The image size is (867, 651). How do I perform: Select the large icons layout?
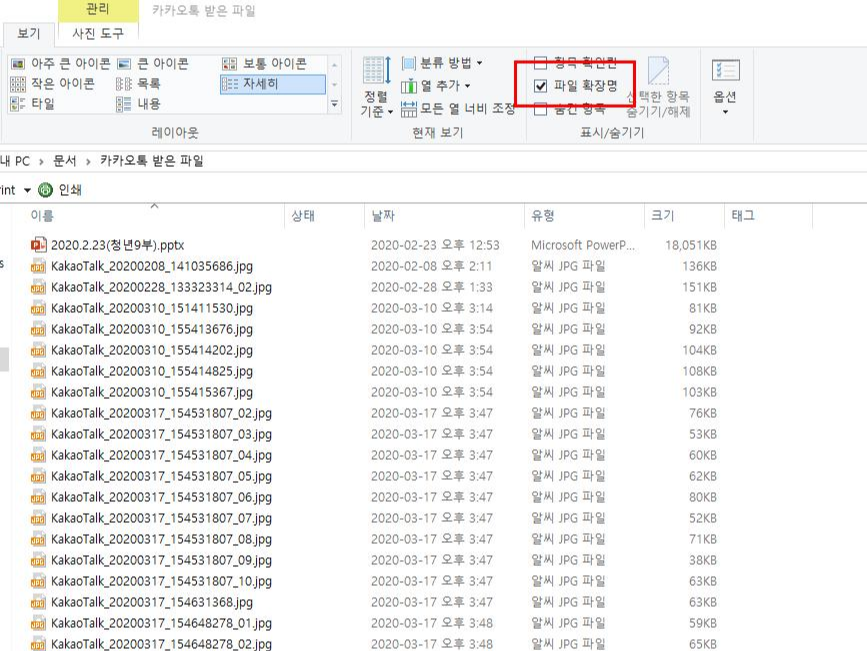click(x=153, y=64)
